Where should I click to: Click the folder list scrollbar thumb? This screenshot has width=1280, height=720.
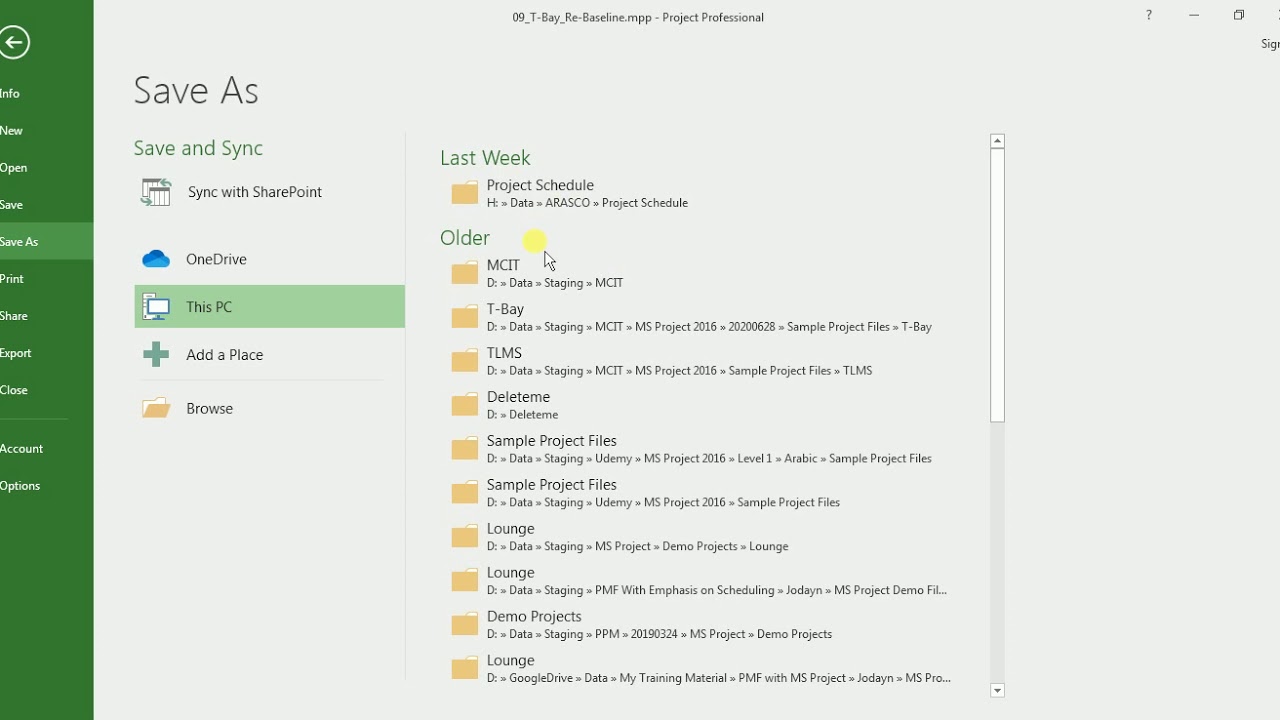pyautogui.click(x=997, y=285)
